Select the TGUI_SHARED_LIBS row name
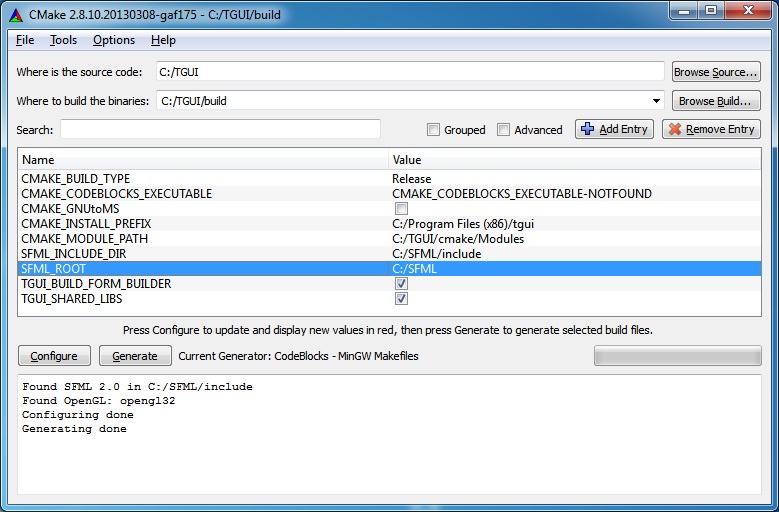779x512 pixels. click(72, 298)
